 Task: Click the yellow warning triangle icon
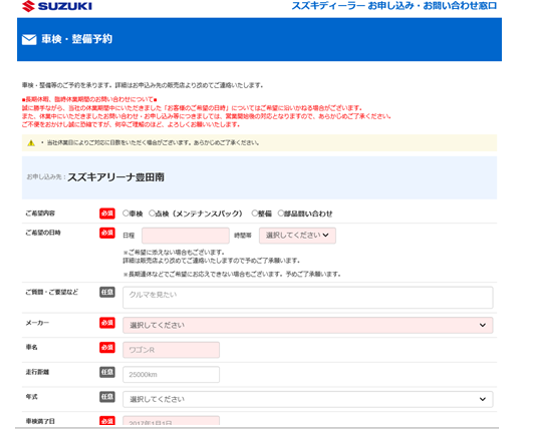pyautogui.click(x=31, y=143)
